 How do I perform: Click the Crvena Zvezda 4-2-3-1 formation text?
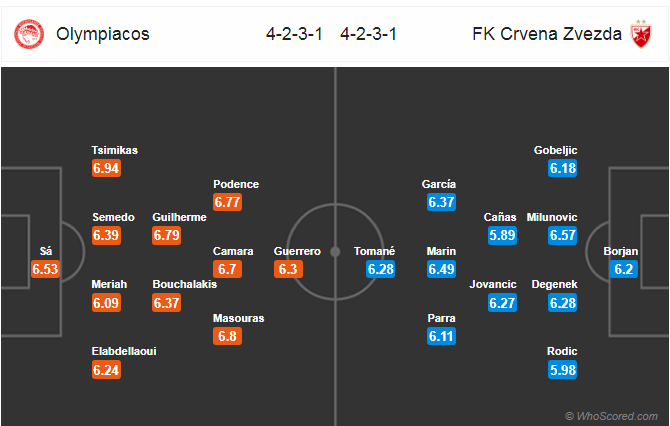tap(368, 34)
